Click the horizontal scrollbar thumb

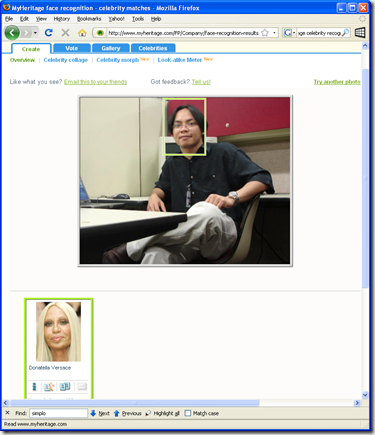134,403
